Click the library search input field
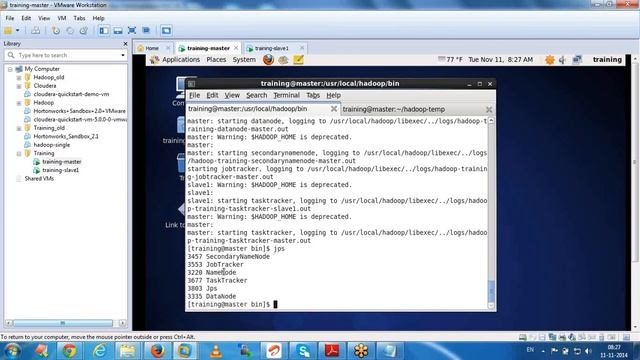 pos(65,55)
